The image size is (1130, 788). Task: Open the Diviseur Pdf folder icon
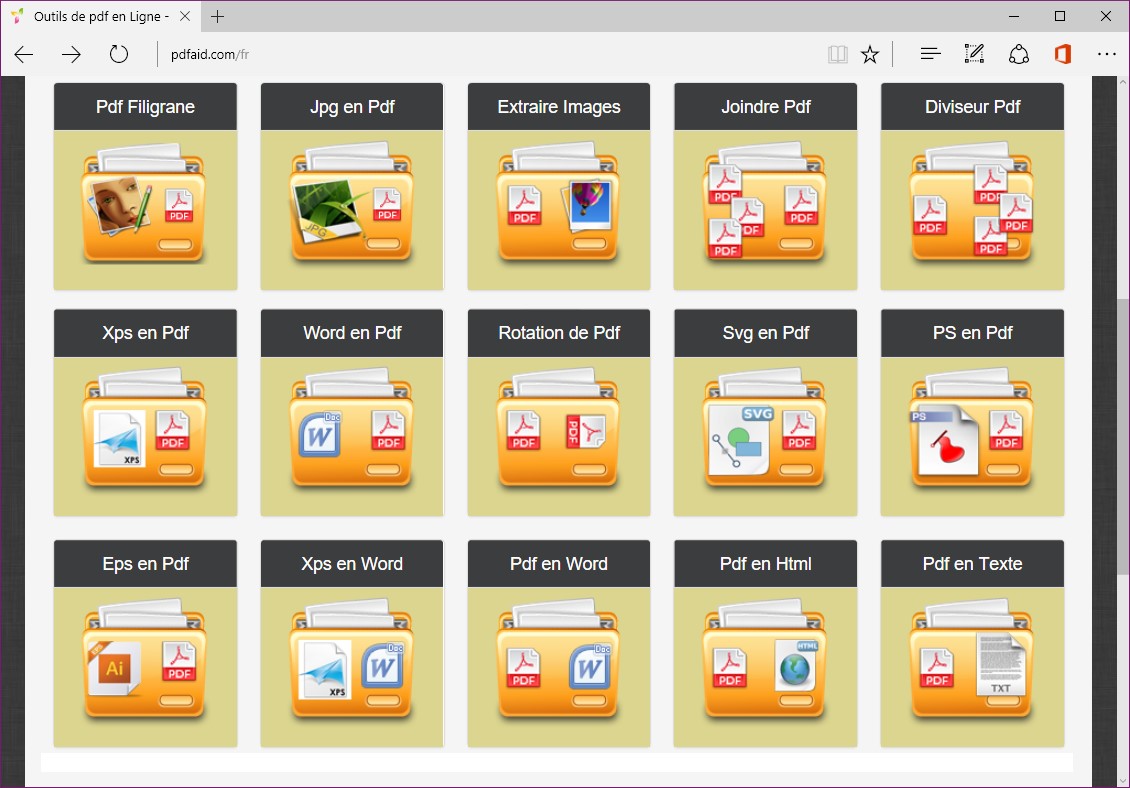972,204
